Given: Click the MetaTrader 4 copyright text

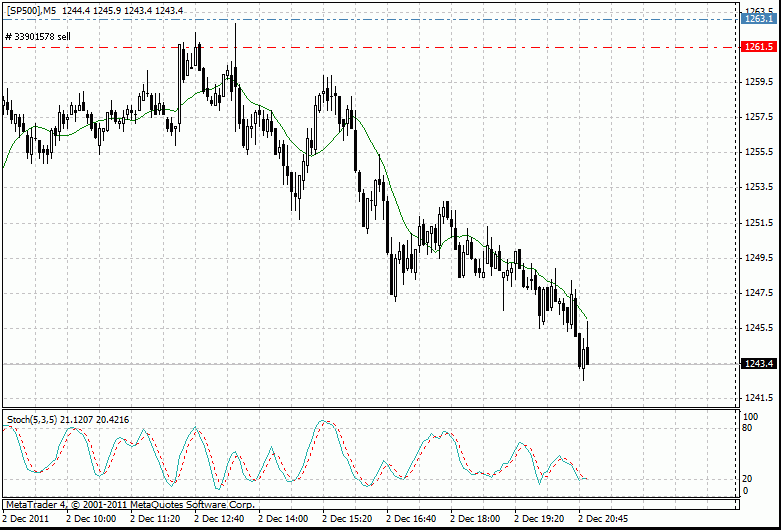Looking at the screenshot, I should click(130, 505).
